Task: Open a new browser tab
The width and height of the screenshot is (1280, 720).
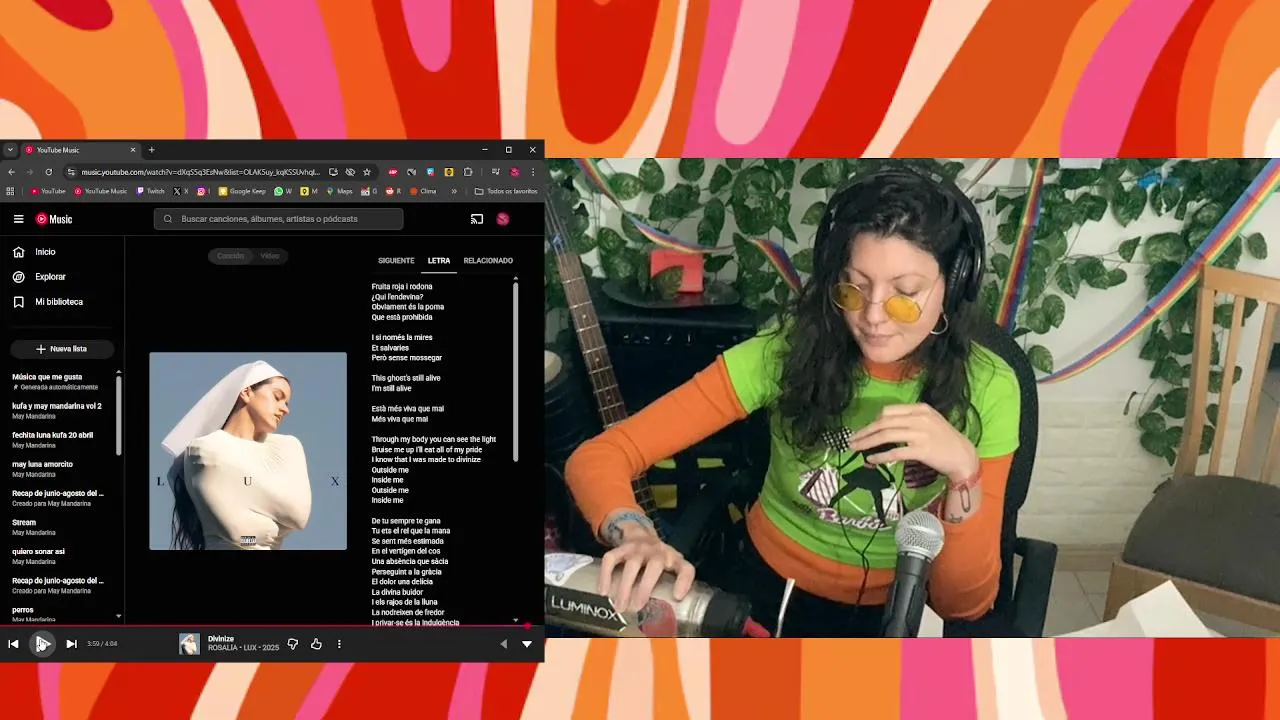Action: pos(152,150)
